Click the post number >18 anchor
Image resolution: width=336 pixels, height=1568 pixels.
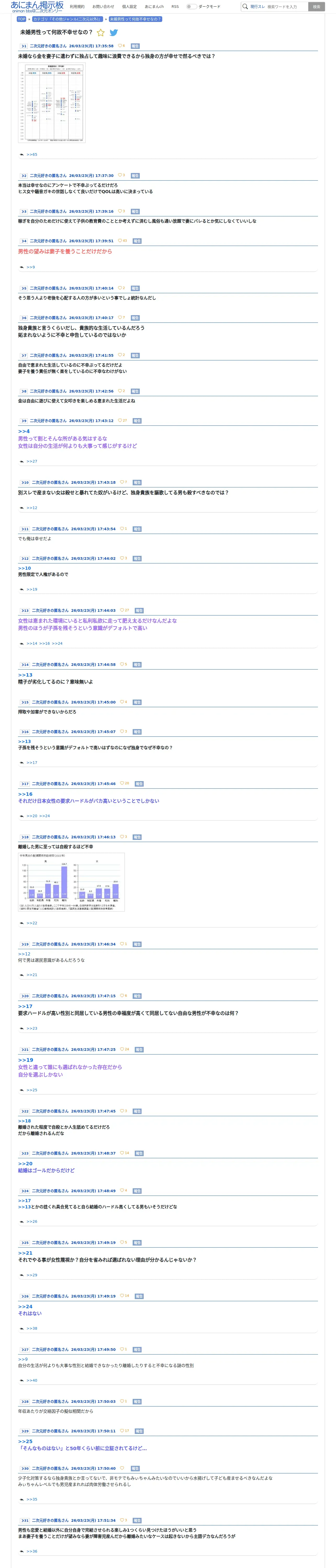[x=24, y=837]
